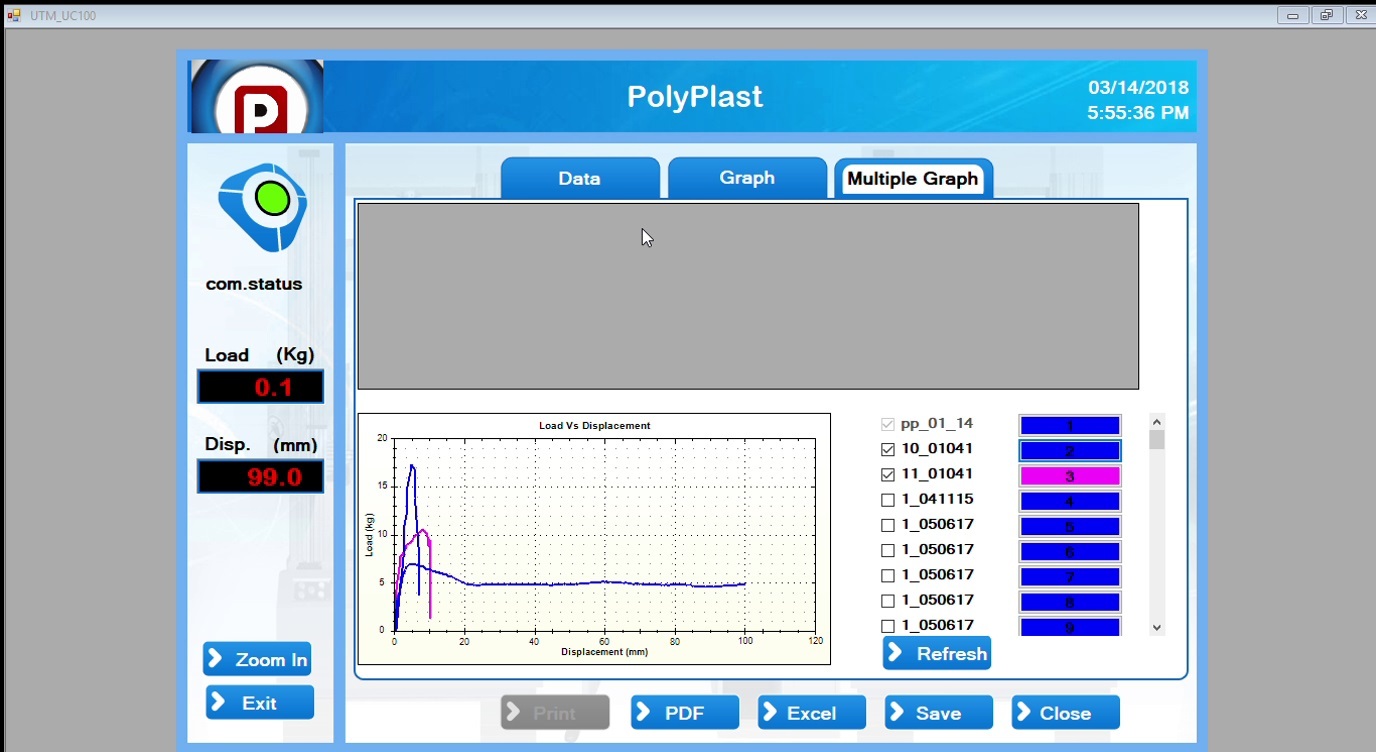The image size is (1376, 752).
Task: Click the UTM_UC100 window title icon
Action: click(x=14, y=15)
